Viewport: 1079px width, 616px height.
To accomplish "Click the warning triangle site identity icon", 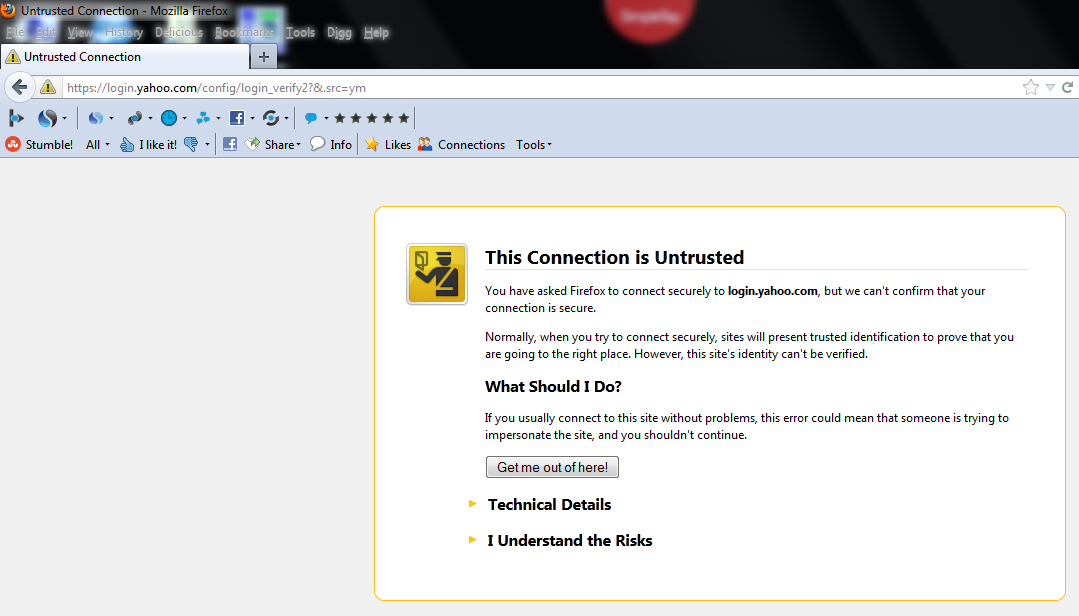I will point(47,87).
